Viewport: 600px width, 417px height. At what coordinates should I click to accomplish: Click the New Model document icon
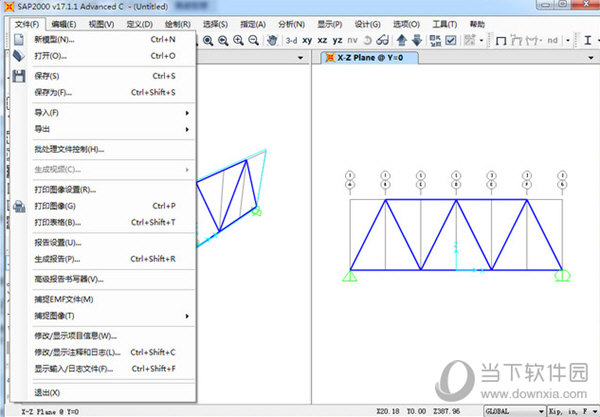tap(18, 40)
